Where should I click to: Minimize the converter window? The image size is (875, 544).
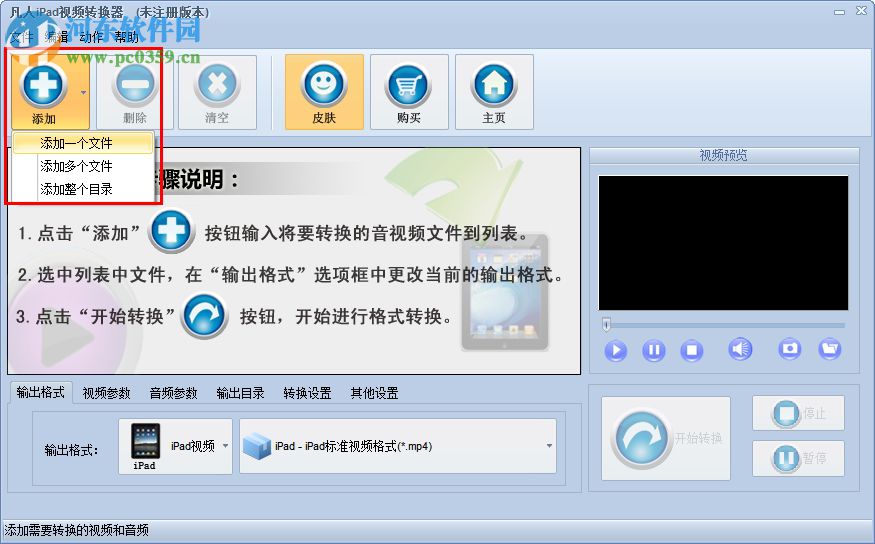point(839,12)
